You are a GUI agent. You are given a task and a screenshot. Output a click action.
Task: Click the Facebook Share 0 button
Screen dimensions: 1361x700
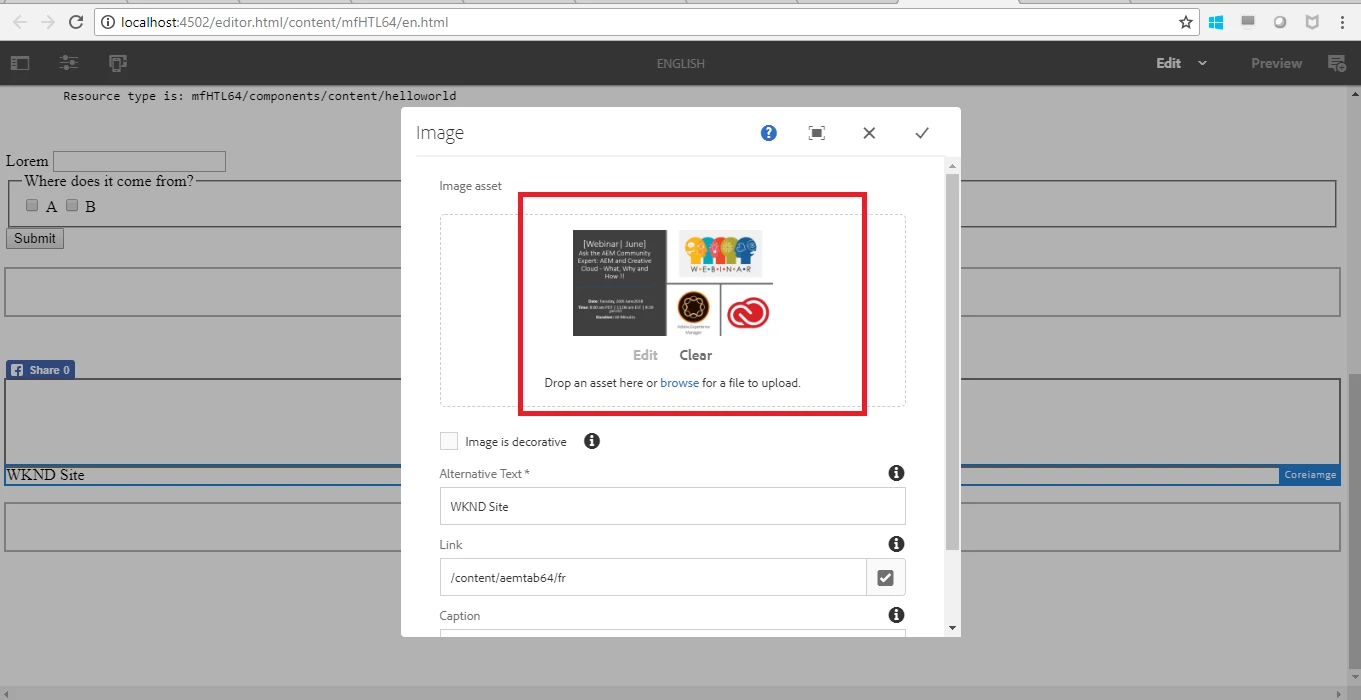[x=41, y=370]
